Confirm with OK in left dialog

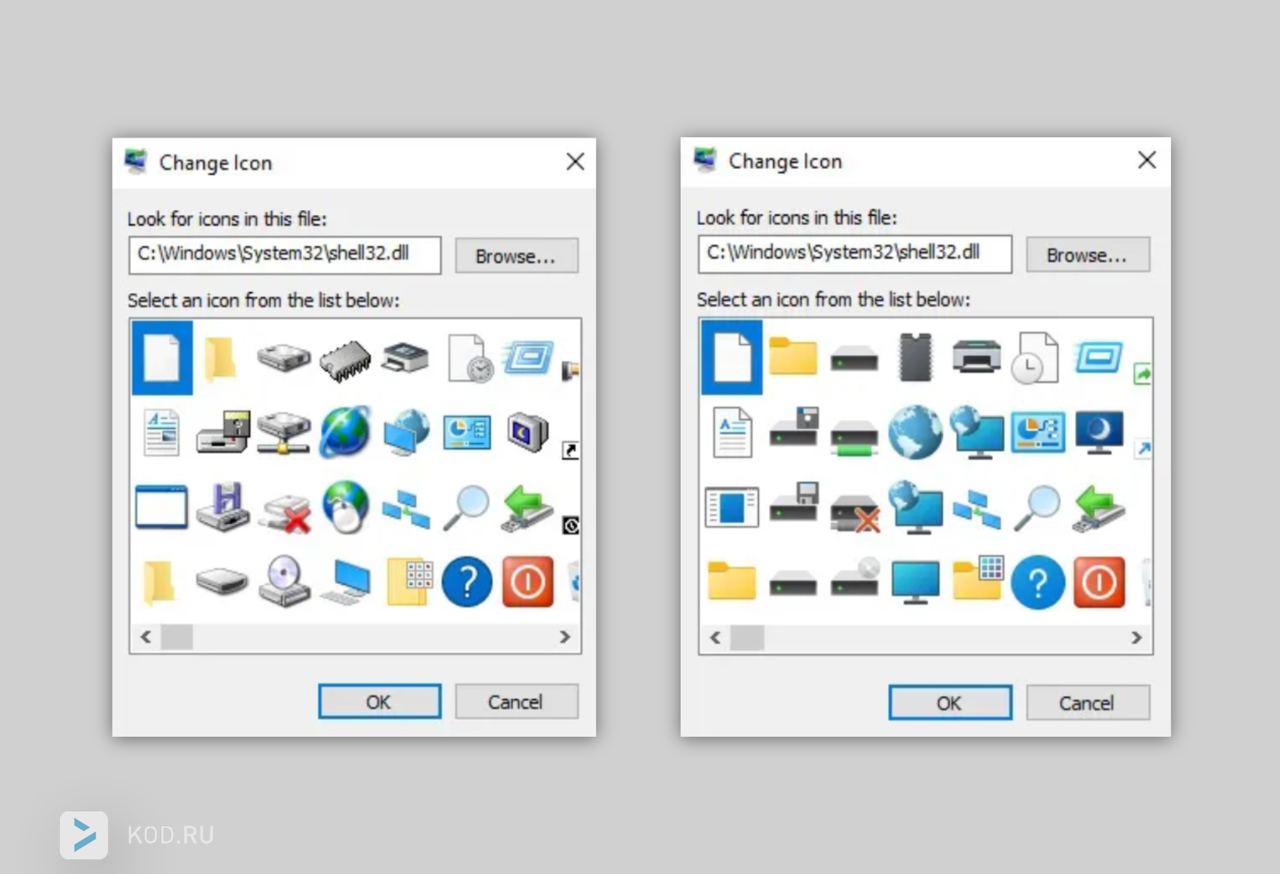coord(379,702)
